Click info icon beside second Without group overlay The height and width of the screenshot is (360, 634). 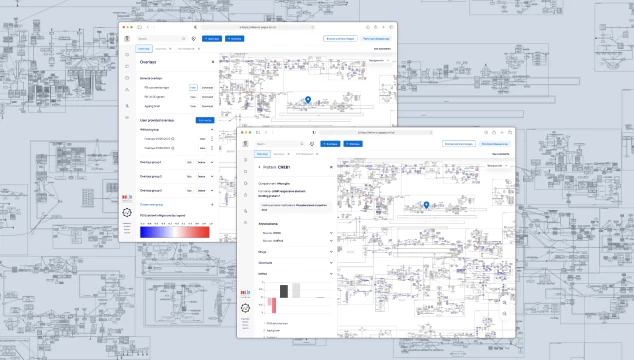(173, 148)
